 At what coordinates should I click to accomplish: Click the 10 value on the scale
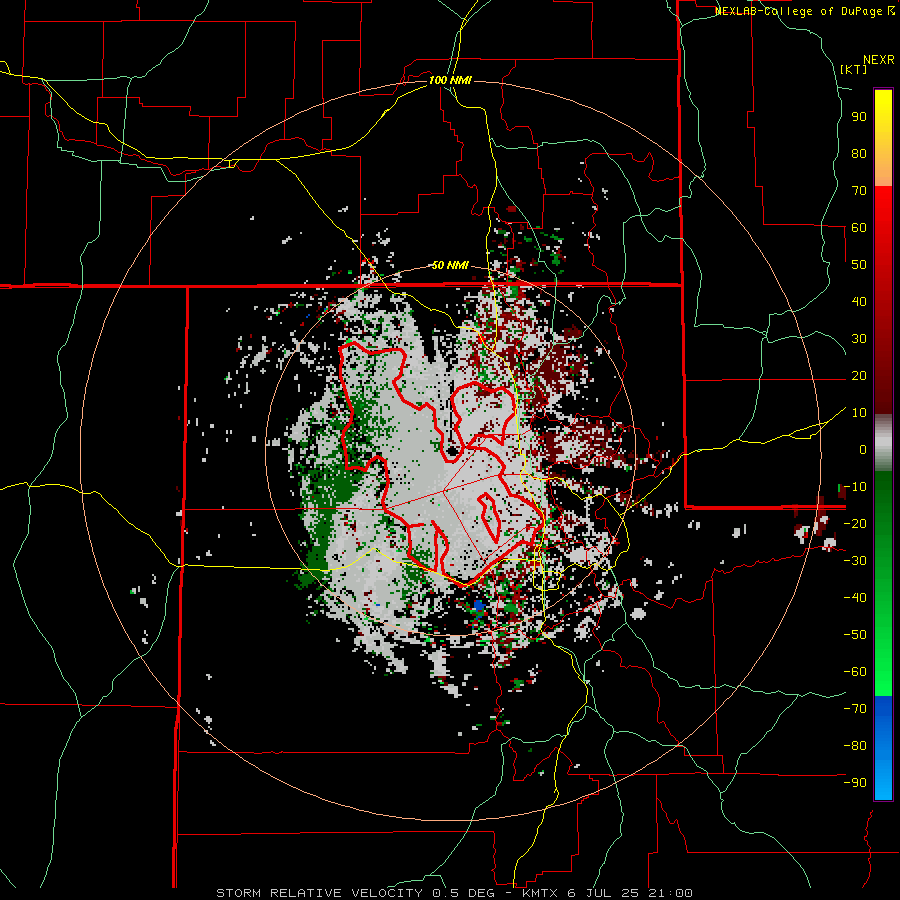tap(859, 413)
